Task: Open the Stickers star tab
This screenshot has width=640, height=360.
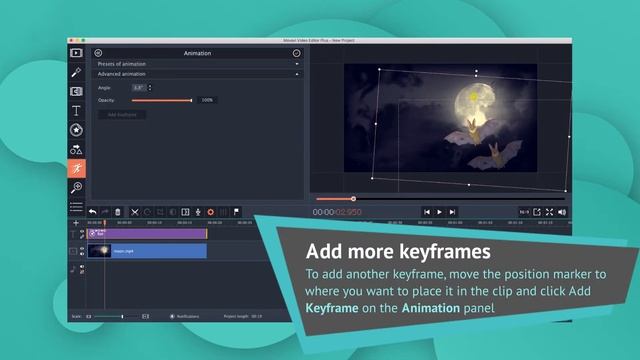Action: pyautogui.click(x=76, y=130)
